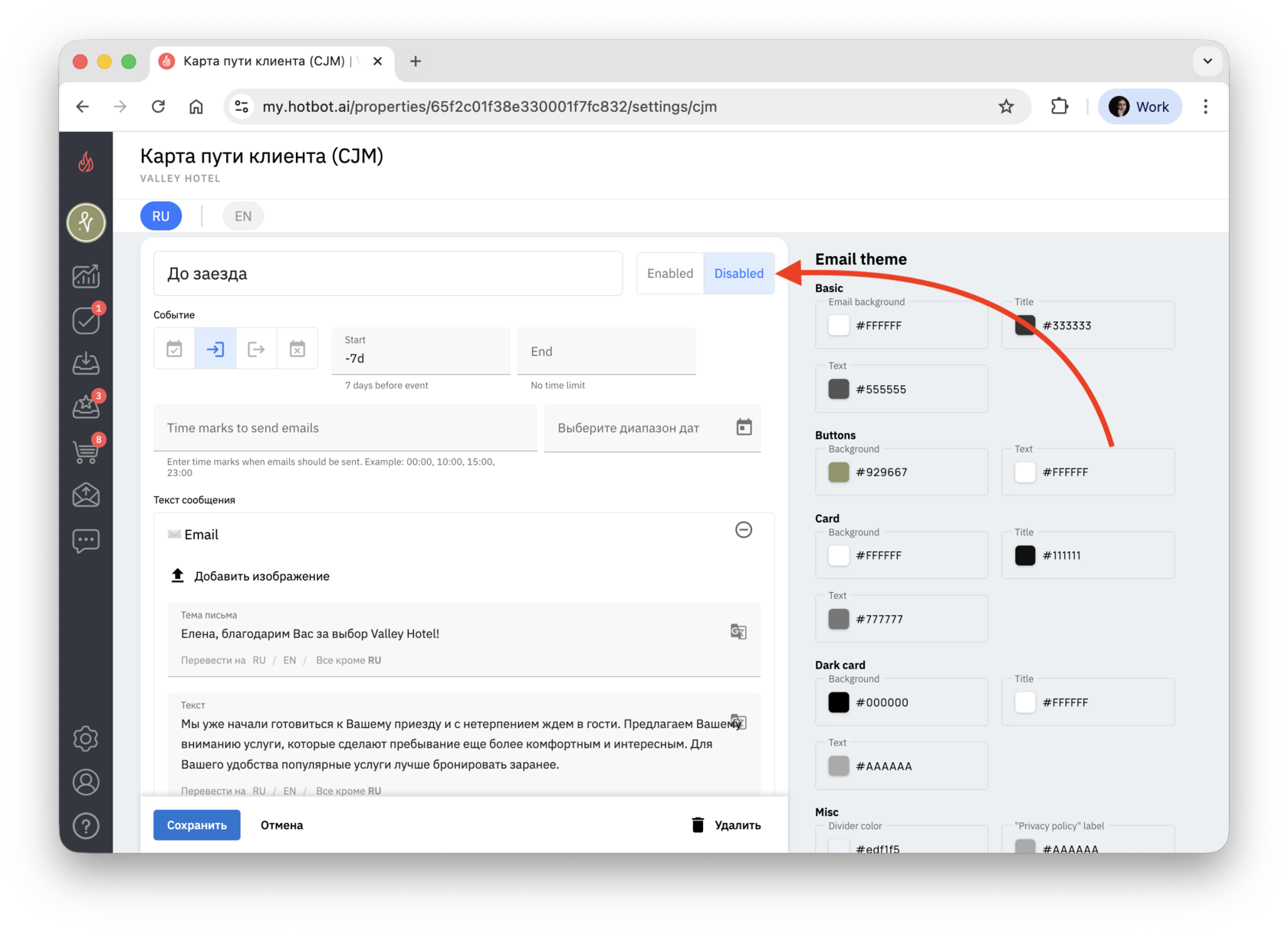This screenshot has width=1288, height=931.
Task: Open the settings gear in sidebar
Action: pyautogui.click(x=86, y=739)
